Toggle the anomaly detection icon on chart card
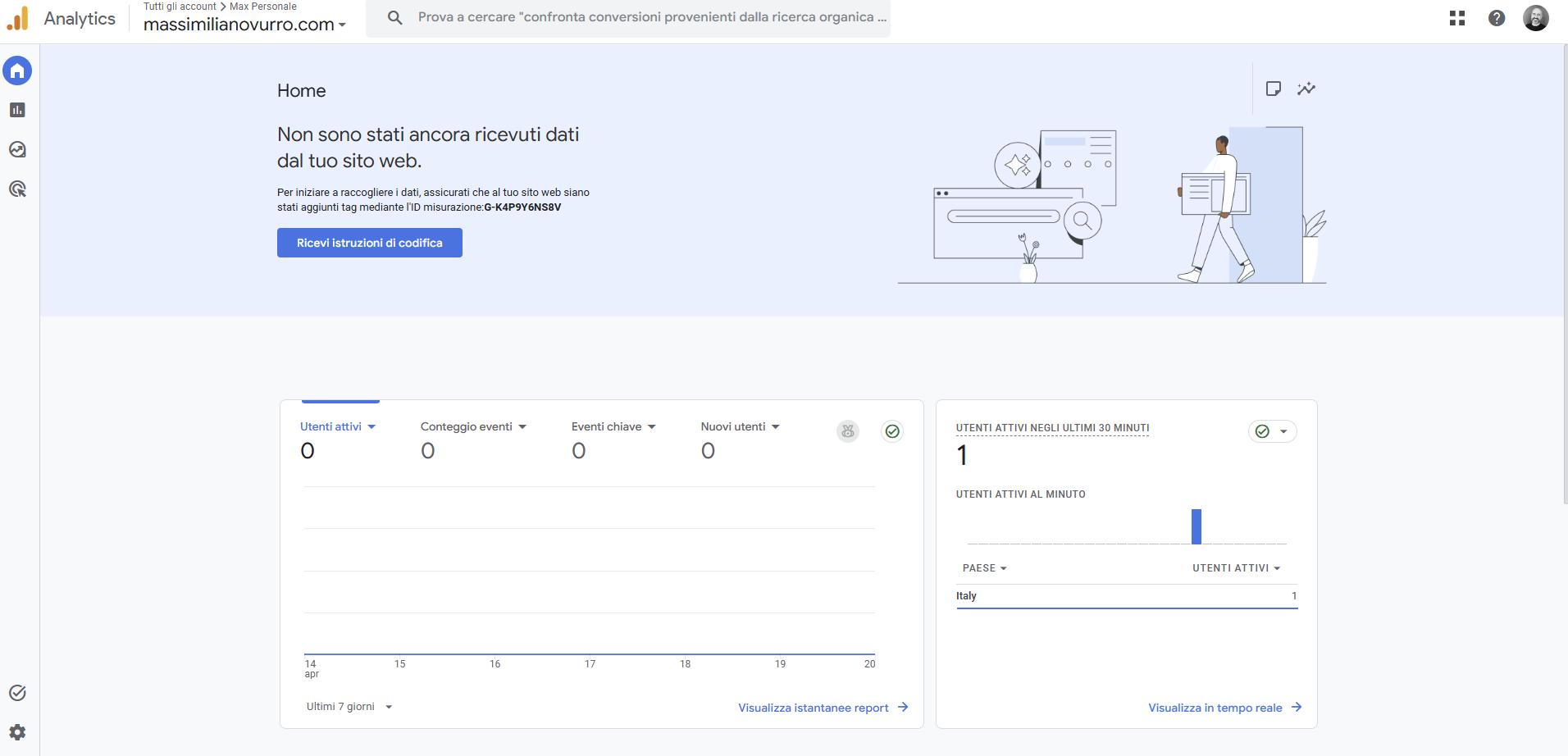1568x756 pixels. pos(848,431)
